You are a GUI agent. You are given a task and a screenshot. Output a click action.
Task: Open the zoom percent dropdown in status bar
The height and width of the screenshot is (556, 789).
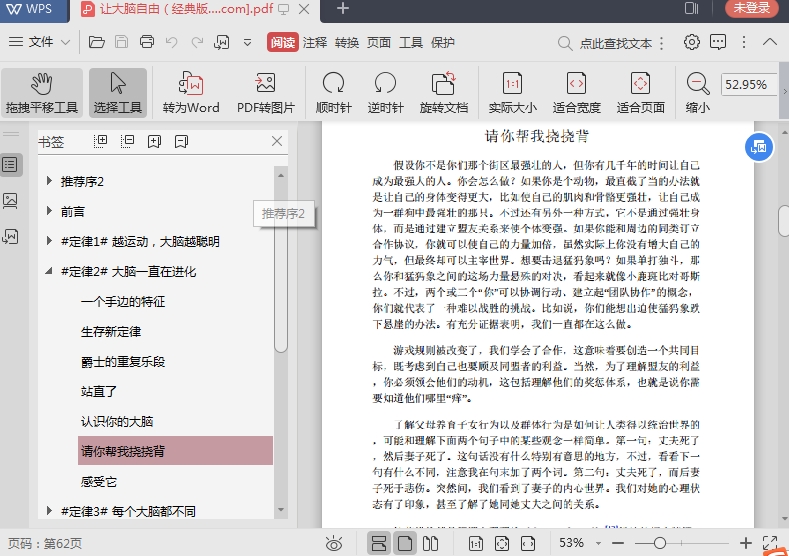[x=598, y=543]
